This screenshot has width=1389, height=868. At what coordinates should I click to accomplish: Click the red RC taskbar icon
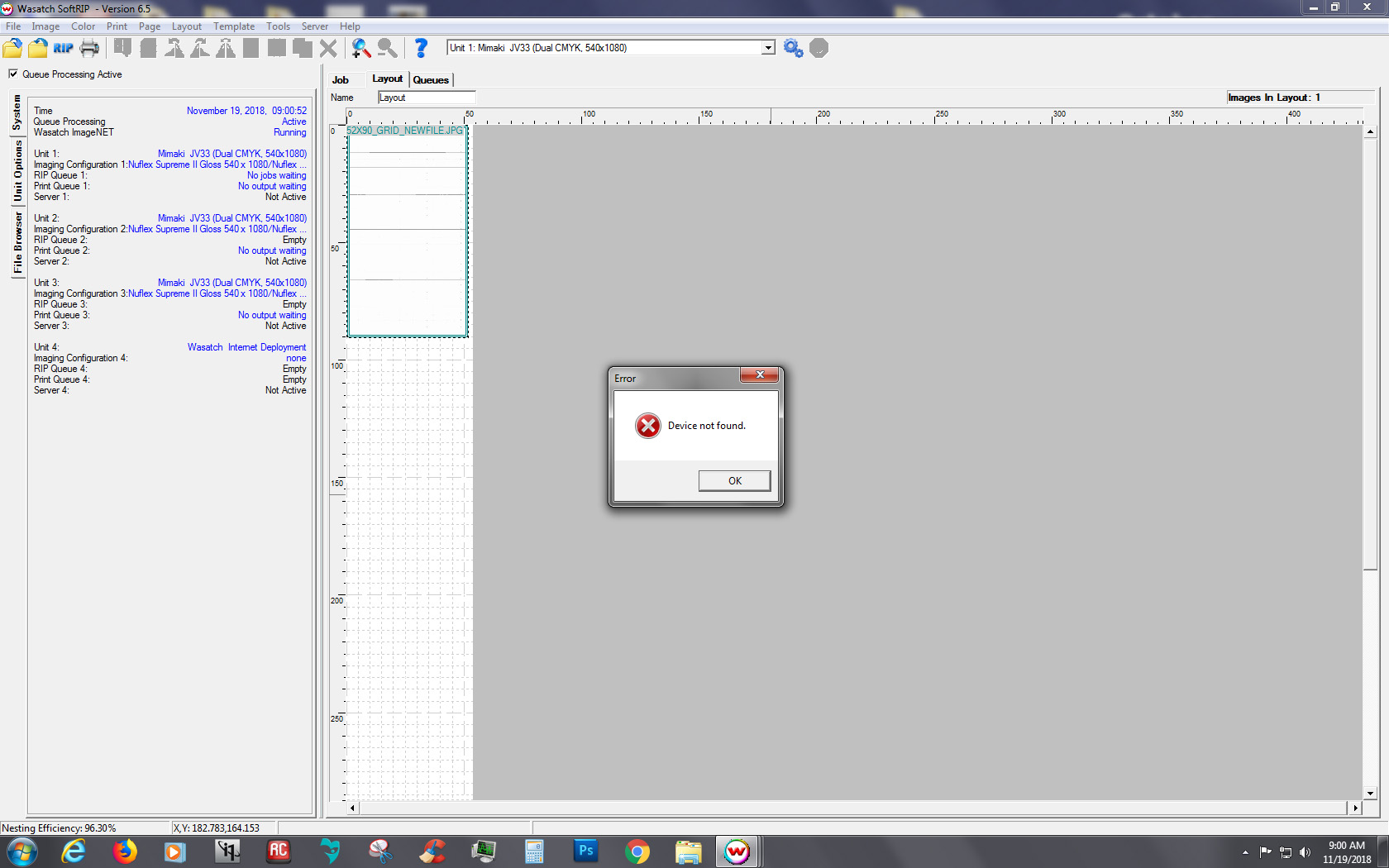point(279,851)
